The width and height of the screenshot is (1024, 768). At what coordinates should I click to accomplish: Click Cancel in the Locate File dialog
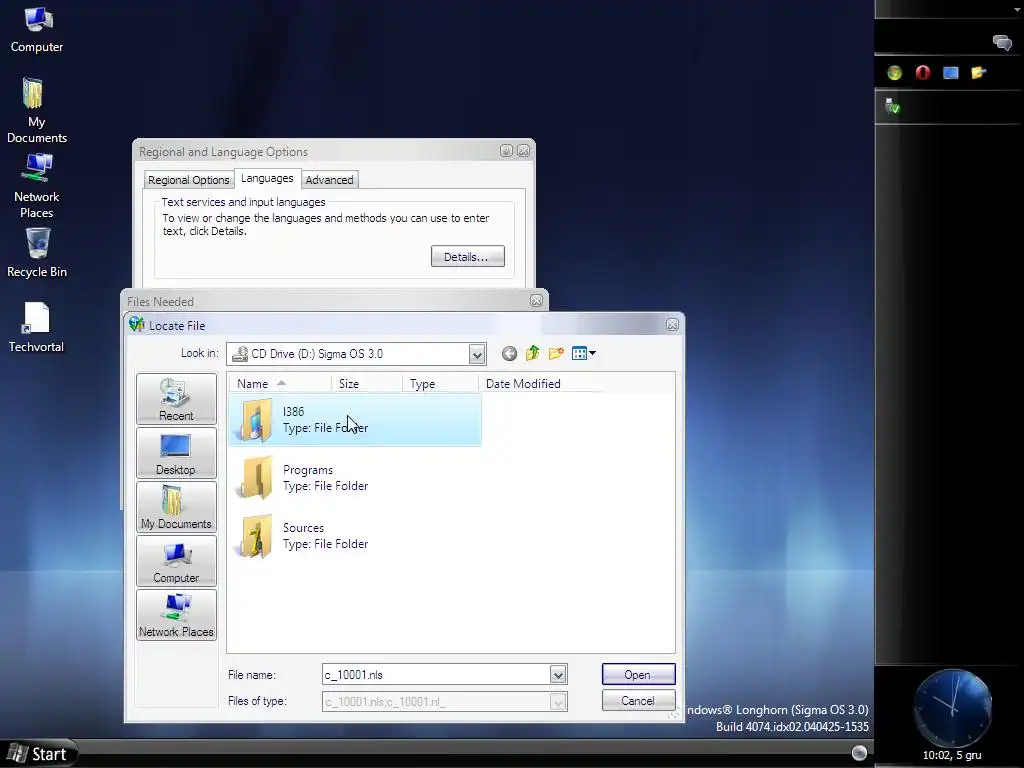[x=638, y=701]
